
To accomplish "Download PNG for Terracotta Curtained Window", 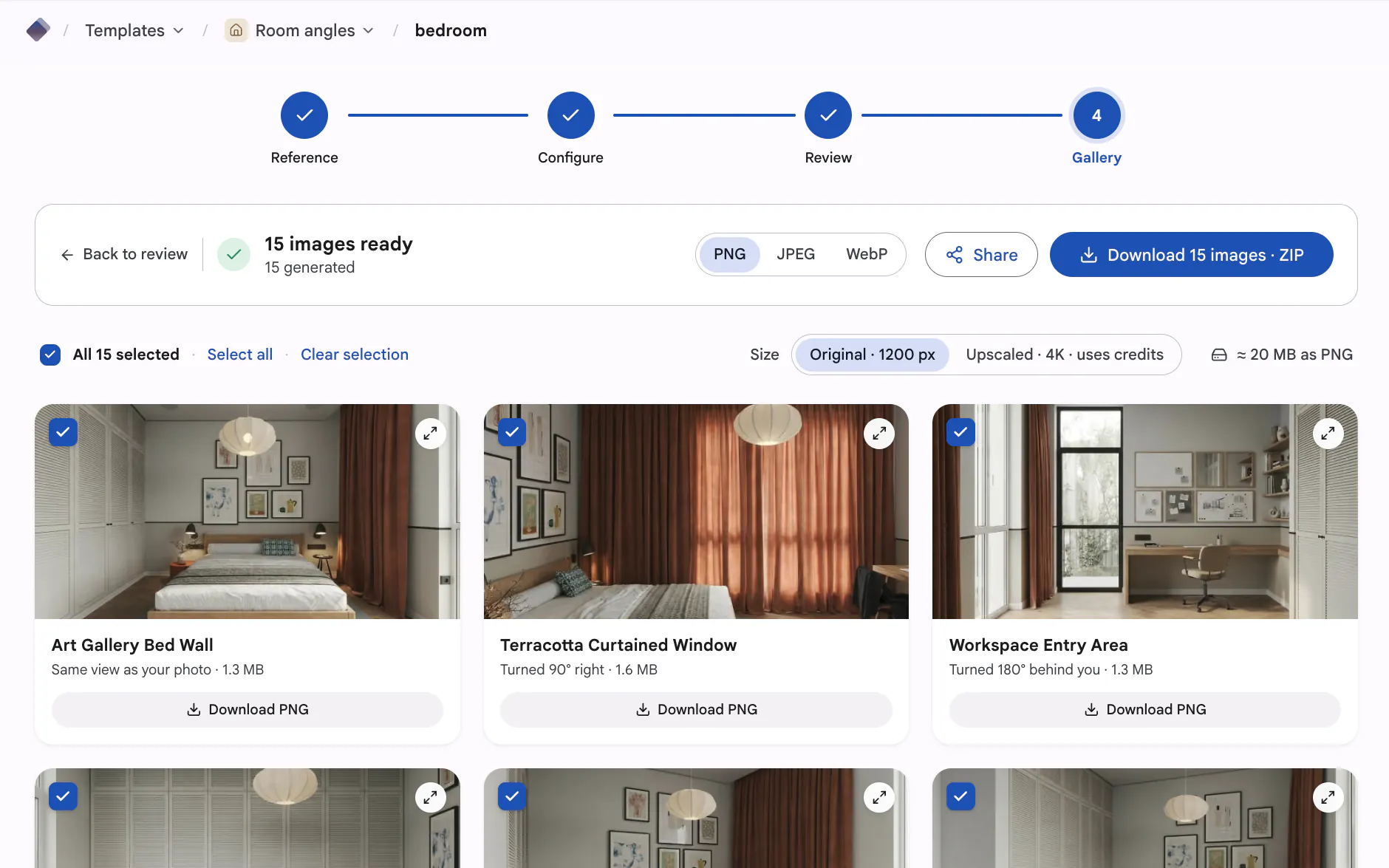I will pos(696,710).
